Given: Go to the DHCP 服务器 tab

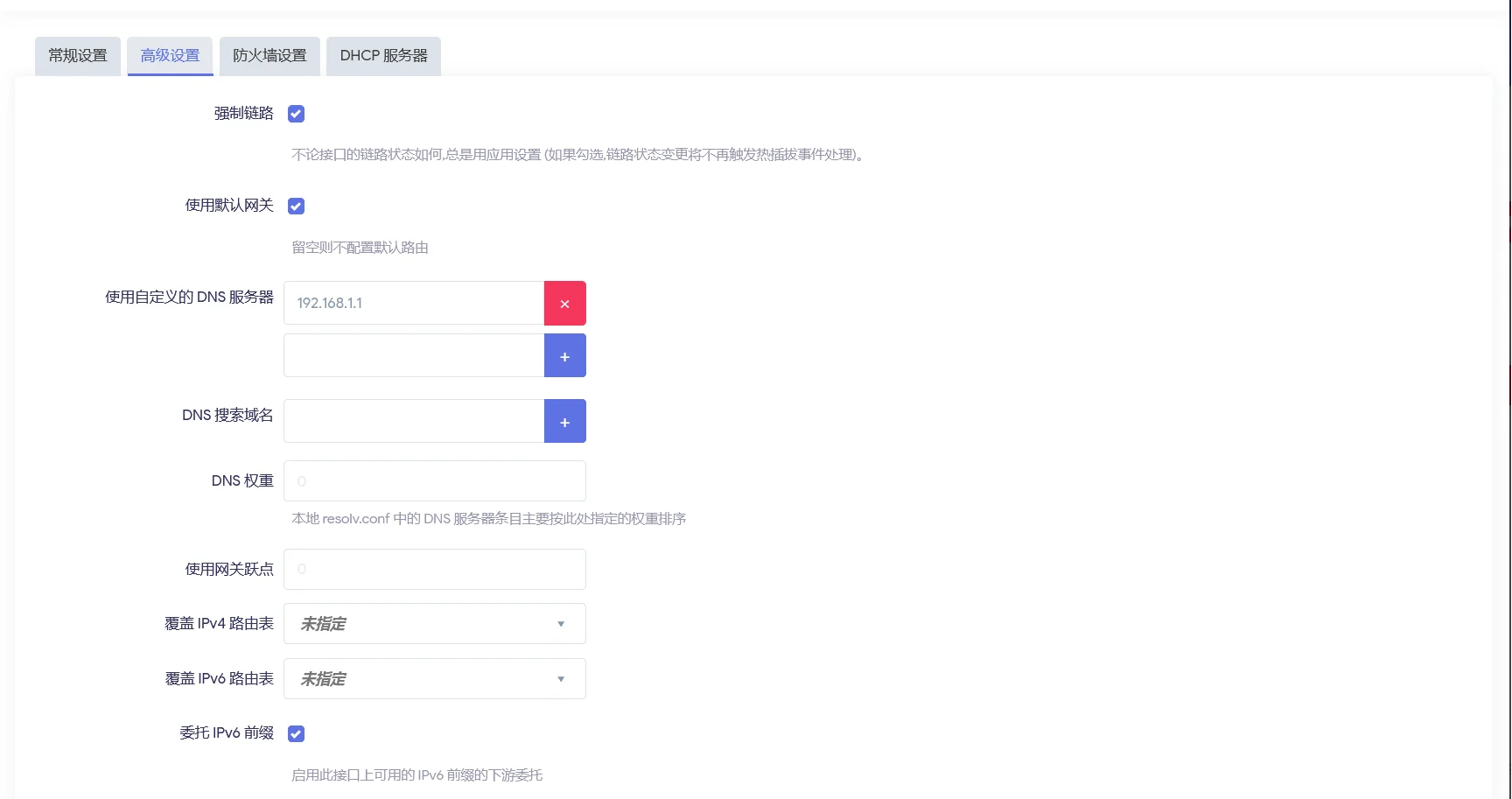Looking at the screenshot, I should pyautogui.click(x=383, y=56).
